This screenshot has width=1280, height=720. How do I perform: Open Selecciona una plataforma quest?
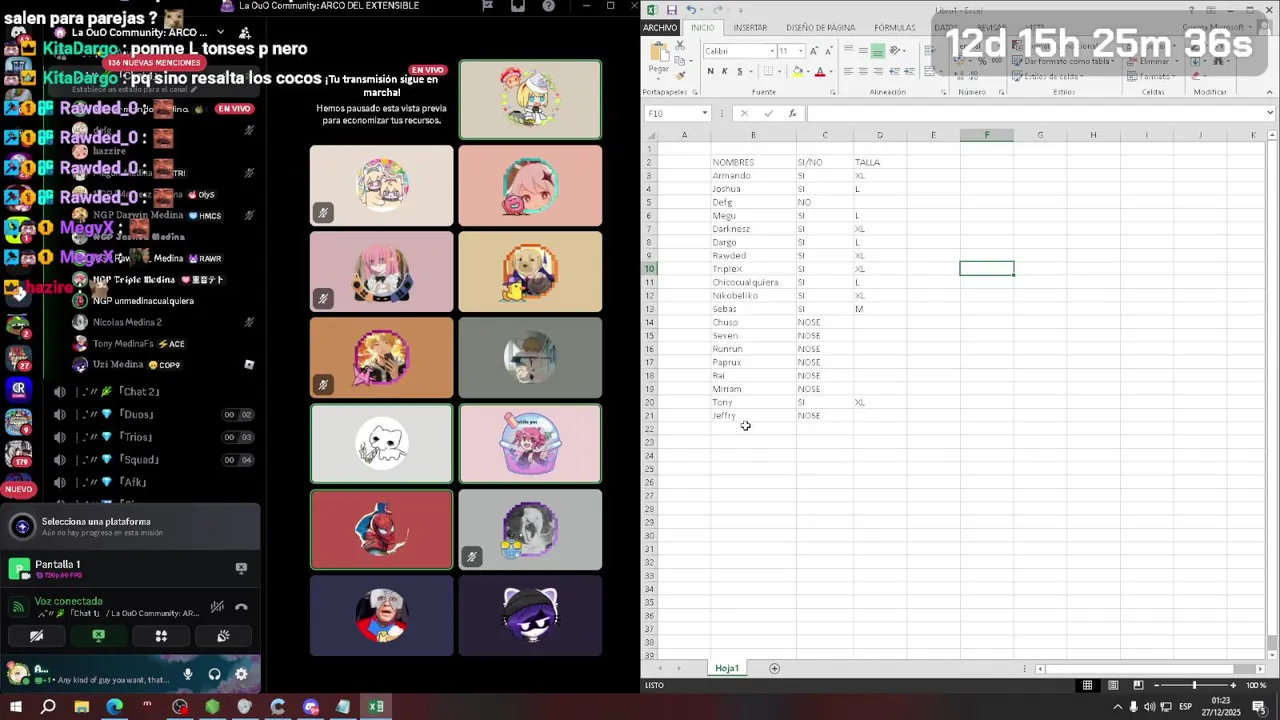pyautogui.click(x=130, y=526)
